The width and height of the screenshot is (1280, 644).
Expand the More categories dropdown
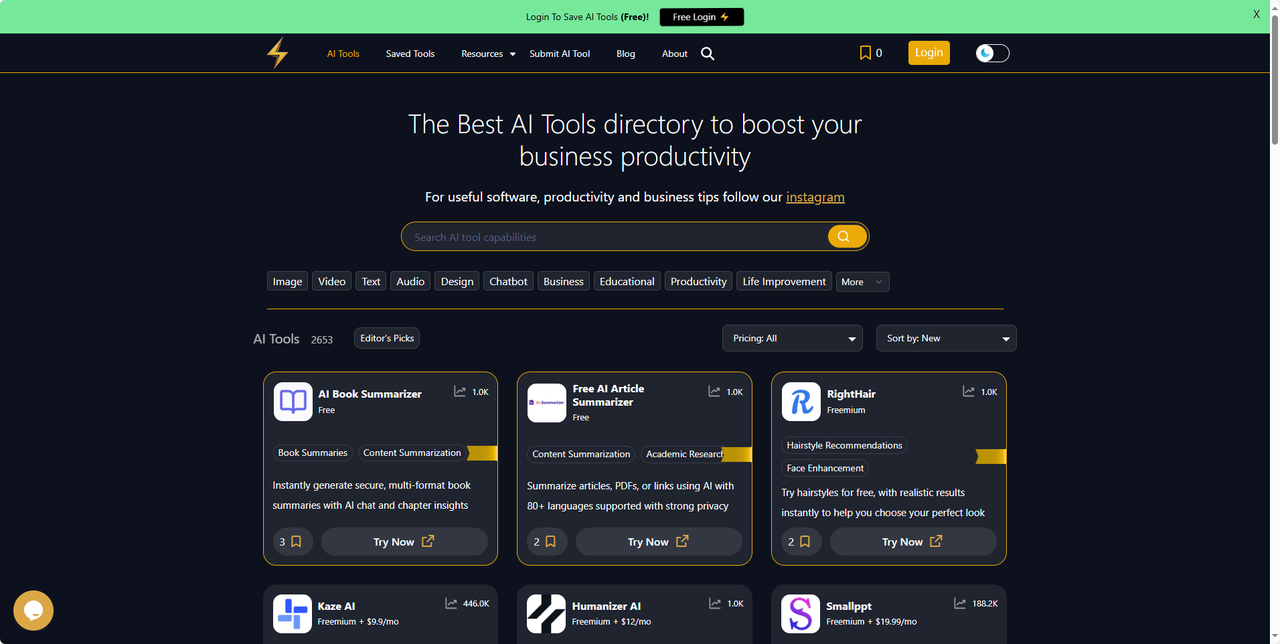pos(862,282)
